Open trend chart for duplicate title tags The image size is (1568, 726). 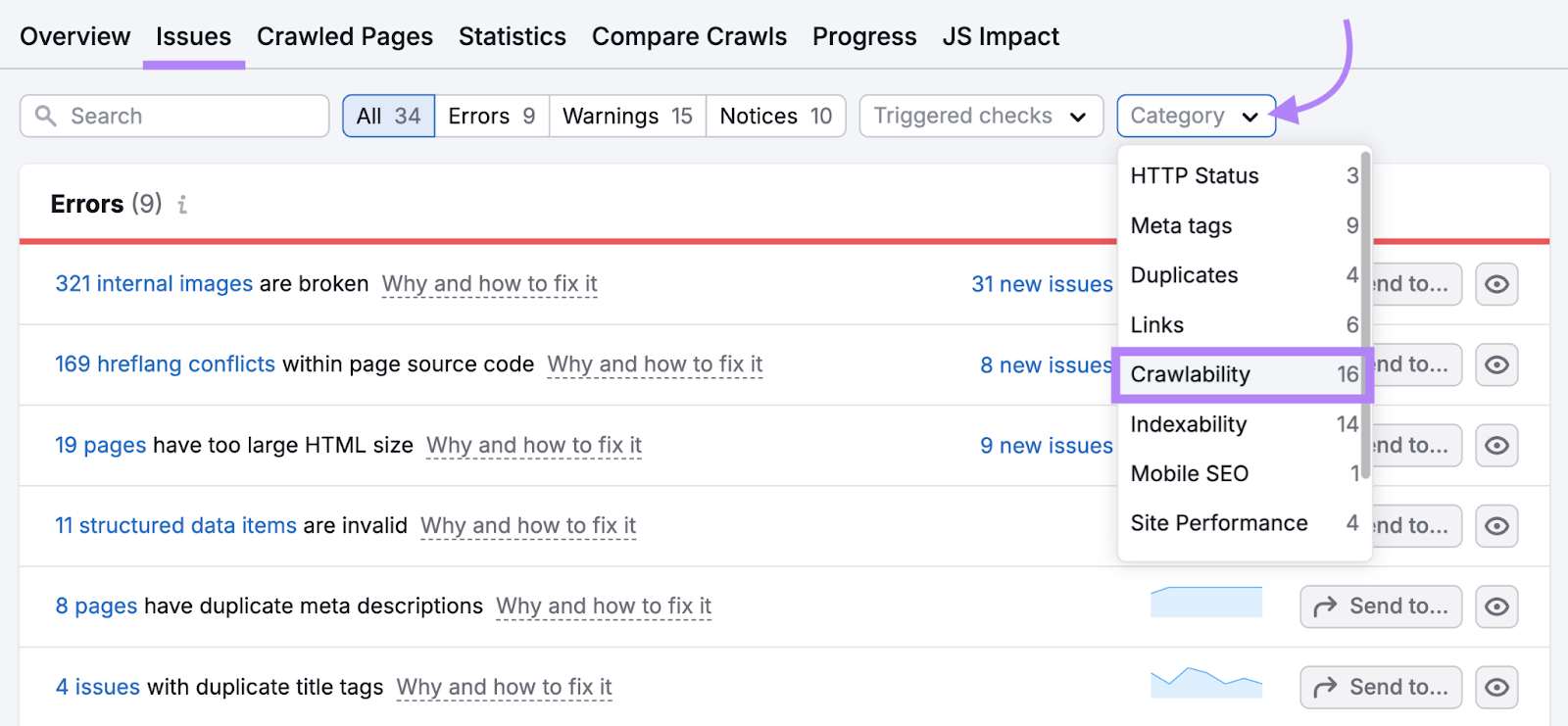1206,683
